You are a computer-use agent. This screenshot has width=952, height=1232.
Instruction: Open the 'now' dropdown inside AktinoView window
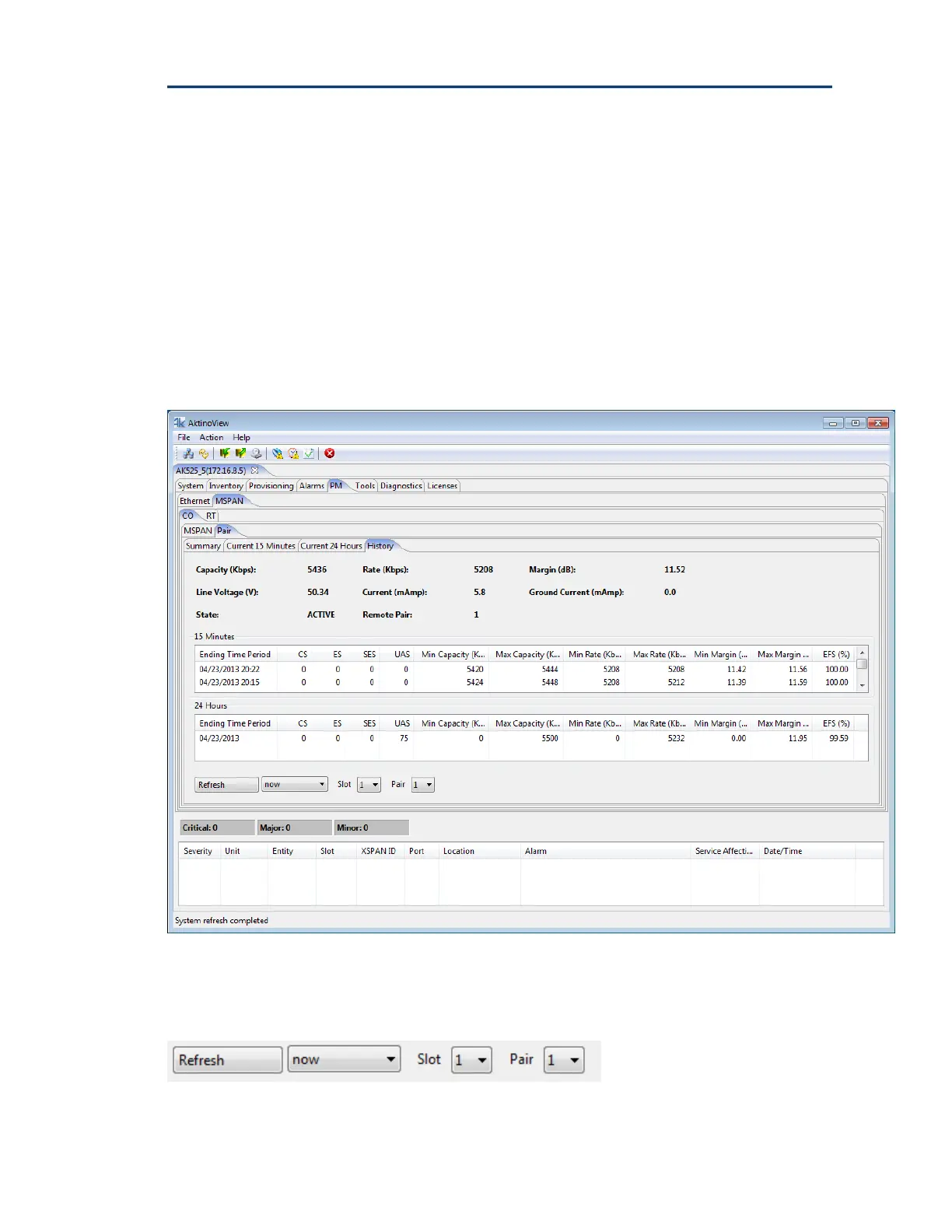[x=295, y=784]
